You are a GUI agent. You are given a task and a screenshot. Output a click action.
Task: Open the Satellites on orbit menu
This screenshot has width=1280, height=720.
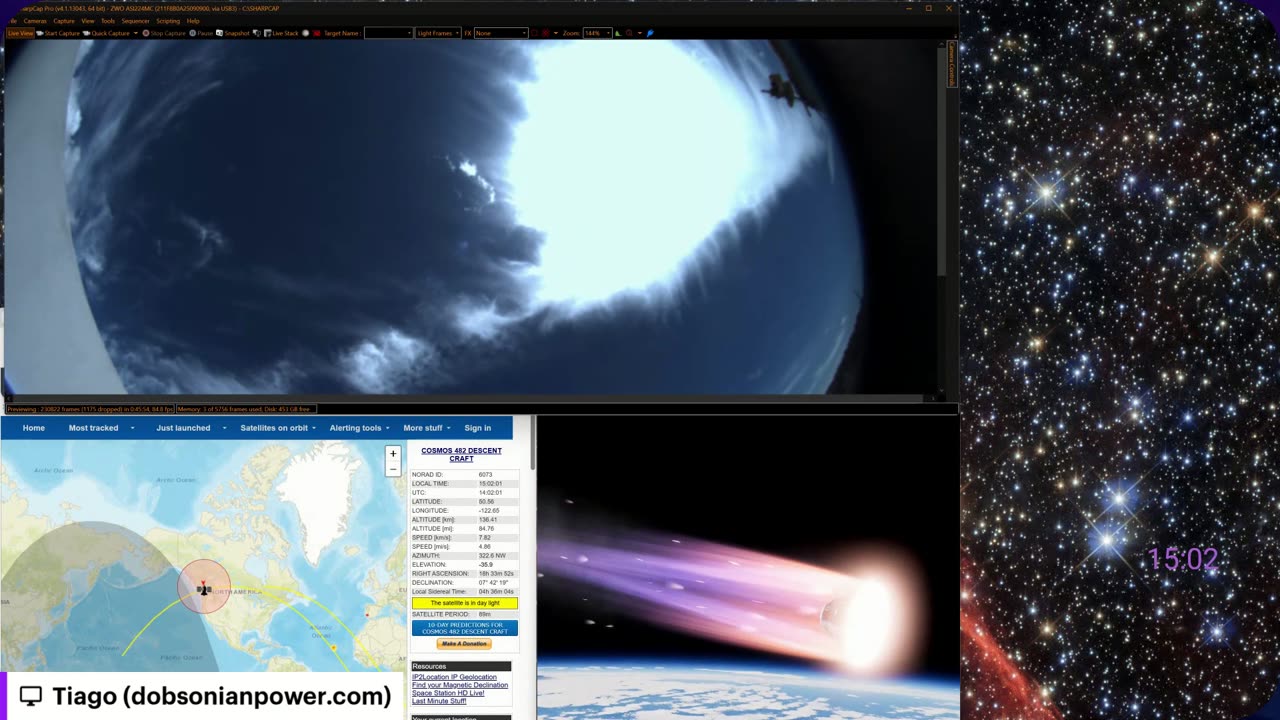click(x=277, y=428)
